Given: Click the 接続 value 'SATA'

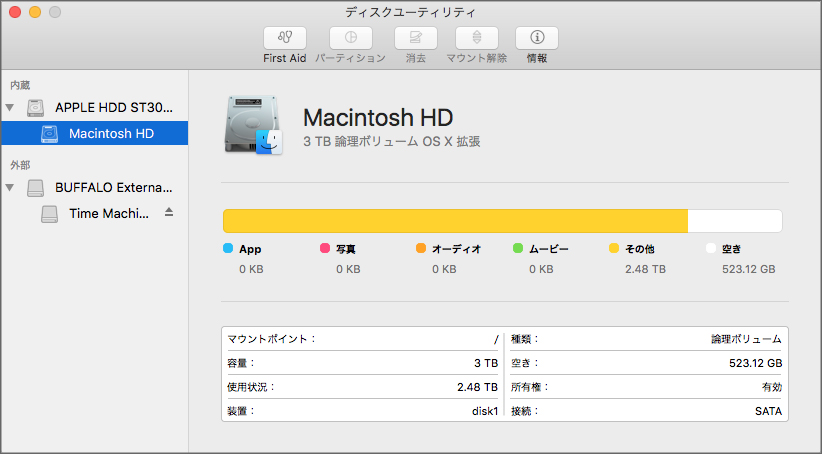Looking at the screenshot, I should [x=769, y=412].
